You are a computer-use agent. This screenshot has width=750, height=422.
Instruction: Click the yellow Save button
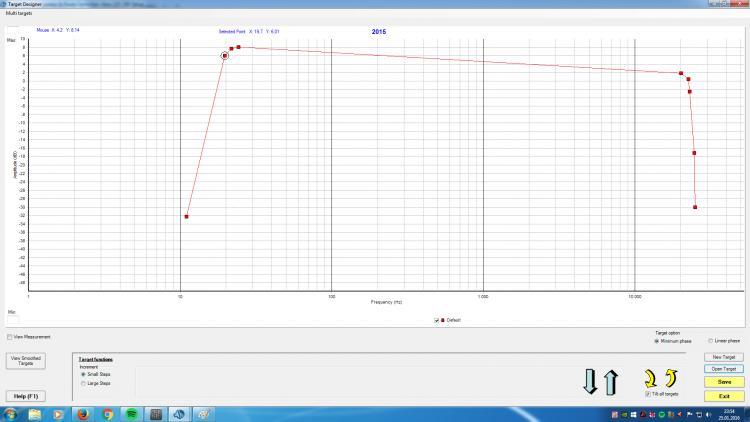[724, 382]
